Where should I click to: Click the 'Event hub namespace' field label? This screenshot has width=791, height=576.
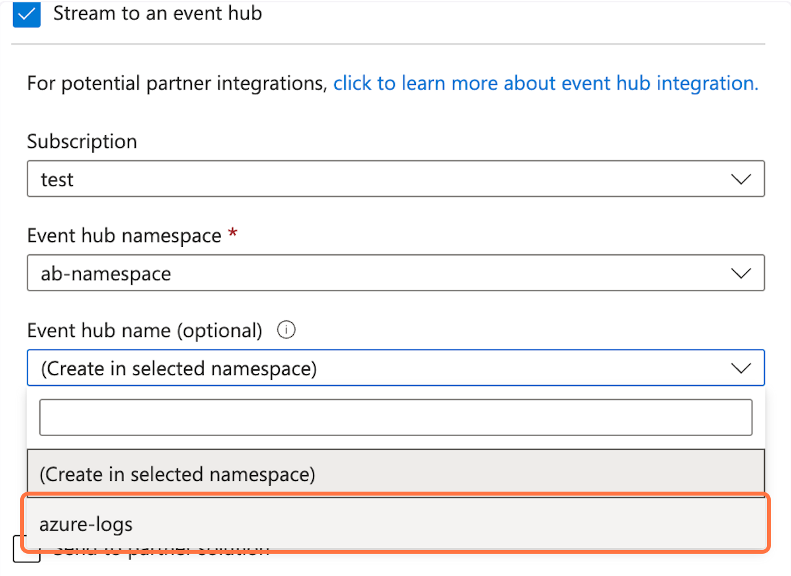pyautogui.click(x=124, y=236)
